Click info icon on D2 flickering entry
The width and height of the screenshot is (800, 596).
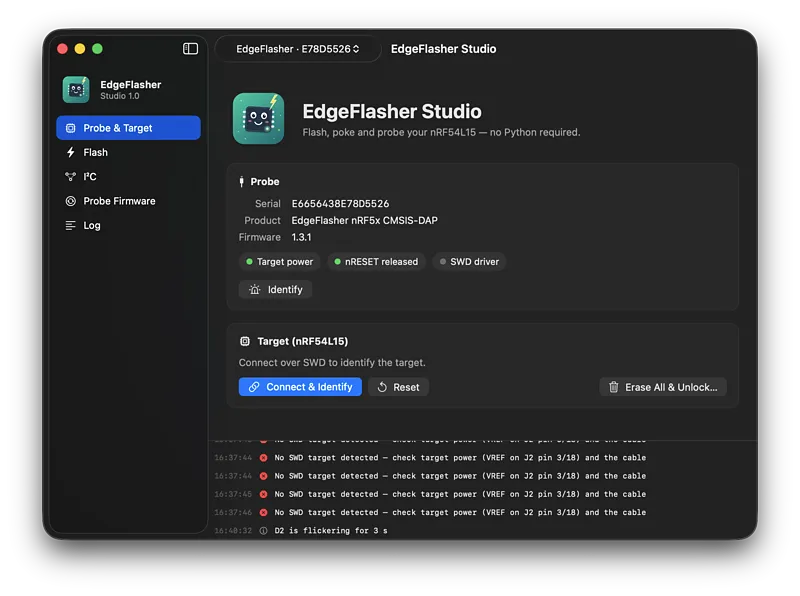click(x=263, y=531)
